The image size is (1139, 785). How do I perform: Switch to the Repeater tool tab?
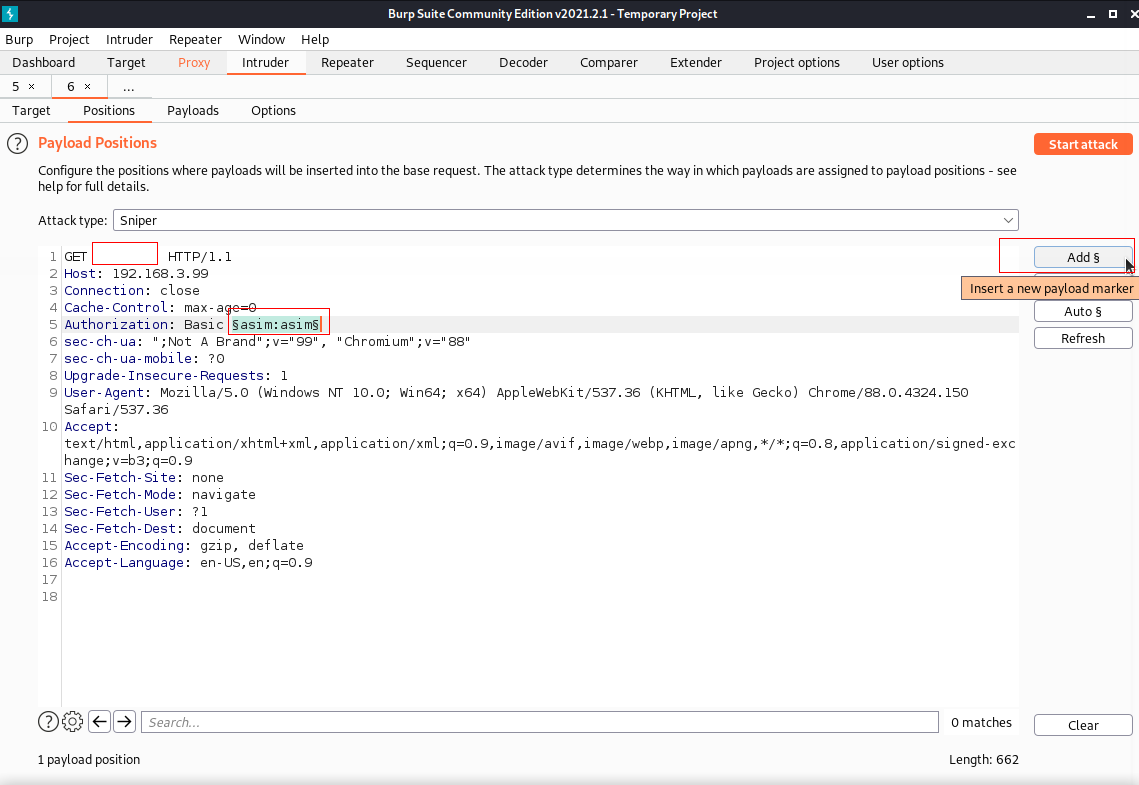pyautogui.click(x=347, y=62)
